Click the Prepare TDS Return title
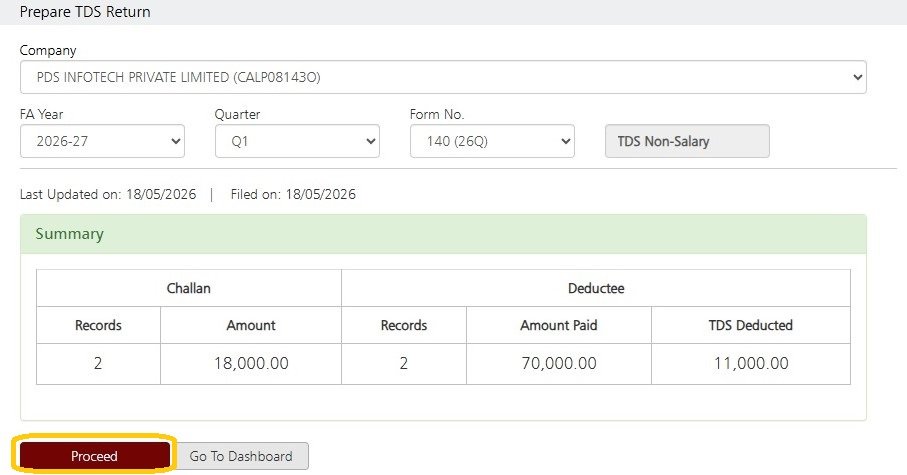This screenshot has height=475, width=907. coord(85,12)
